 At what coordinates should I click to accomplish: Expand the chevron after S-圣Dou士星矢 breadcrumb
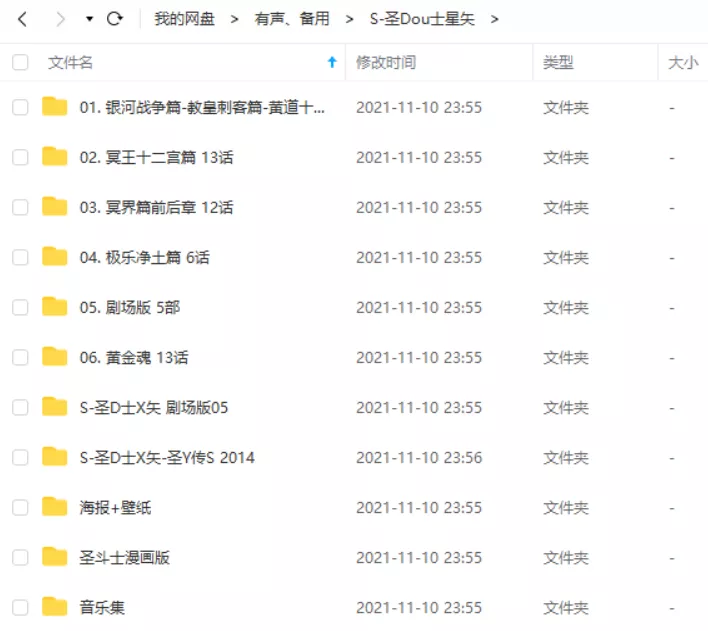click(x=494, y=19)
